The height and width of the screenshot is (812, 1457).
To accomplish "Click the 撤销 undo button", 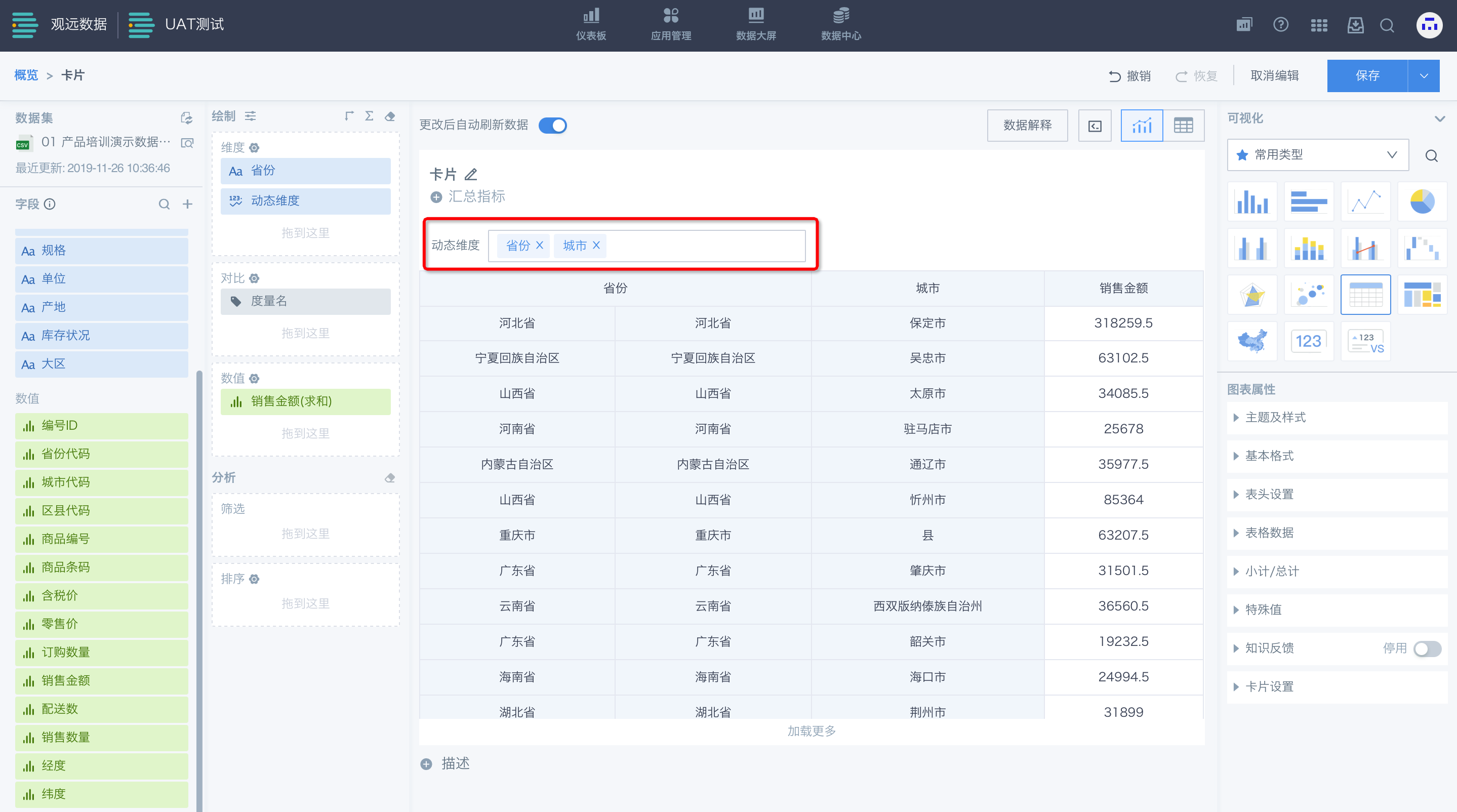I will coord(1129,76).
